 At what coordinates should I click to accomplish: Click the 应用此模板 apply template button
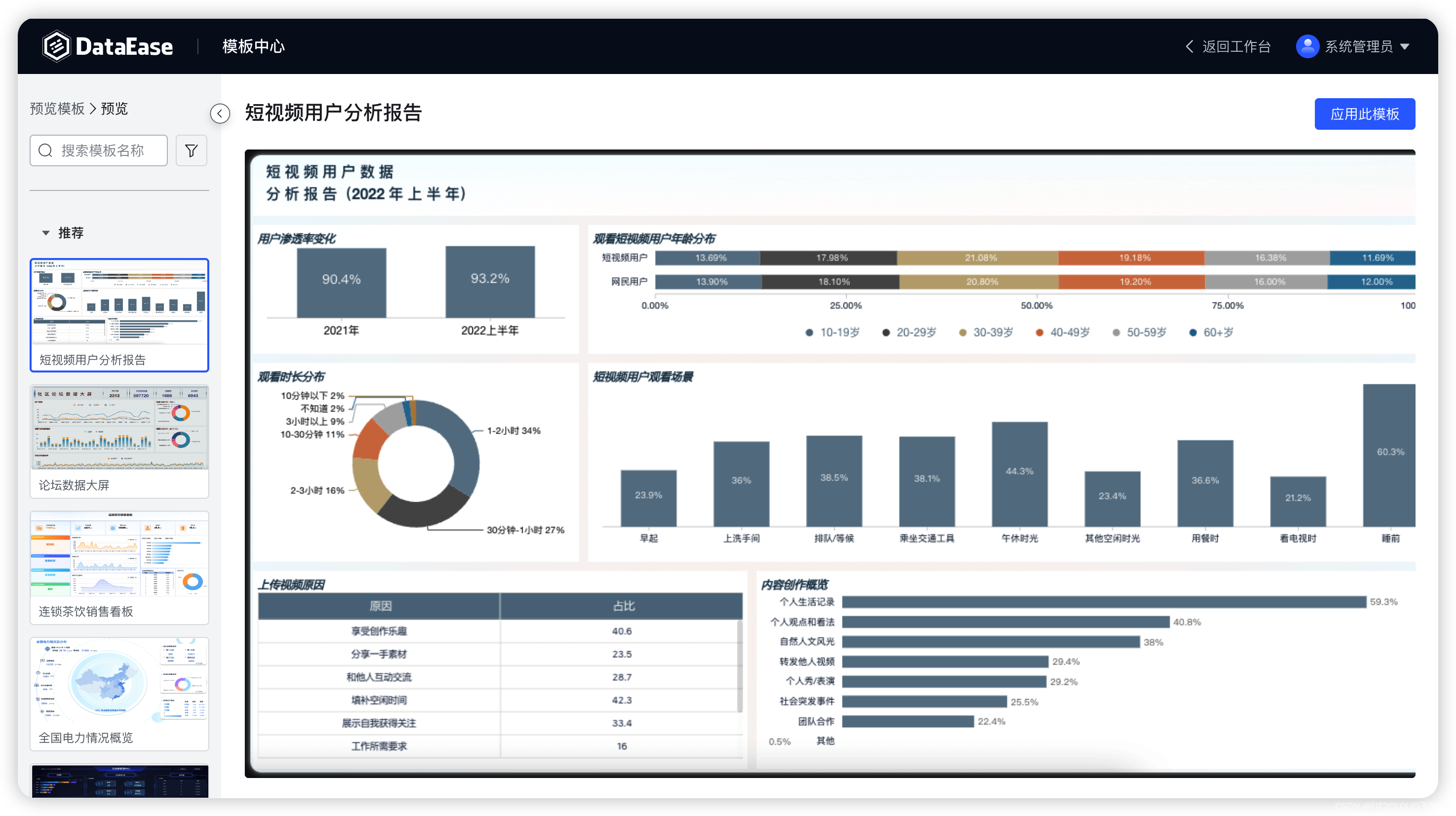point(1363,113)
